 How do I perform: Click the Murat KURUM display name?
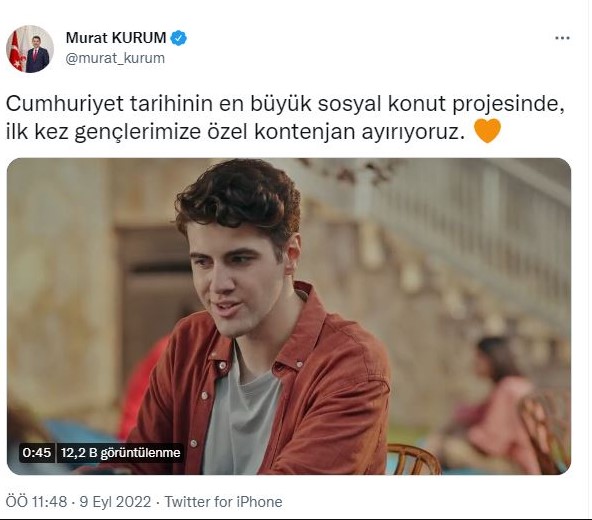tap(116, 38)
